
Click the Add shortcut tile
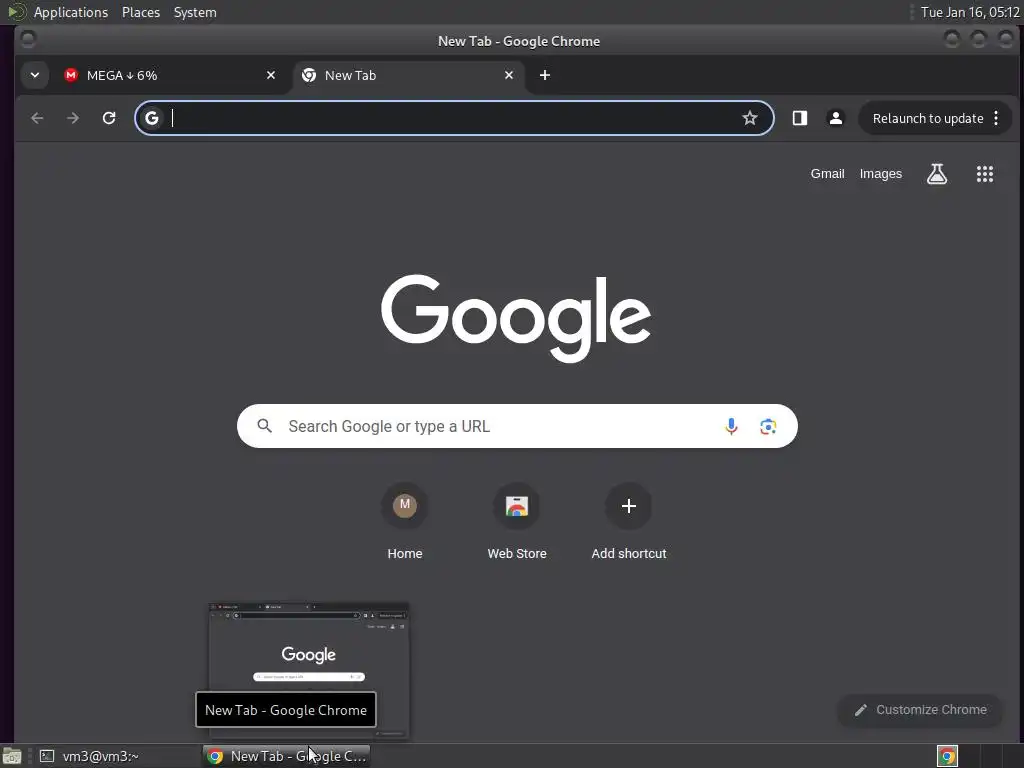[629, 522]
